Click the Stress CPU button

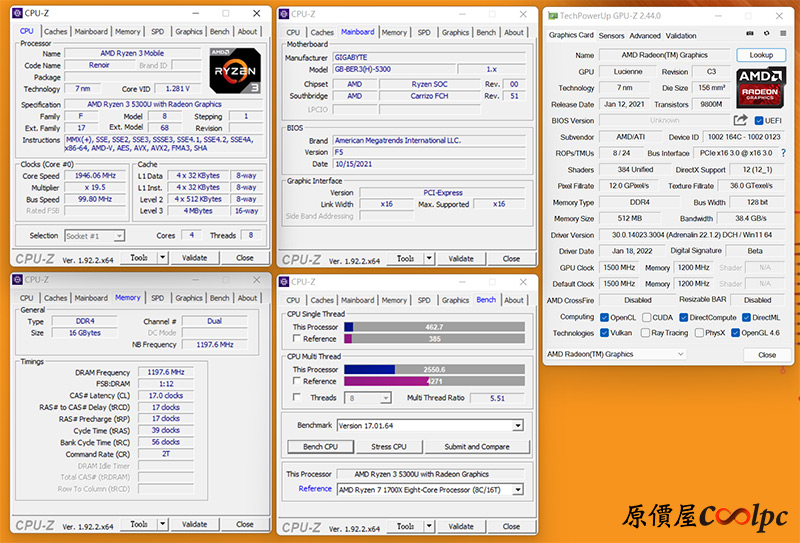pyautogui.click(x=389, y=447)
